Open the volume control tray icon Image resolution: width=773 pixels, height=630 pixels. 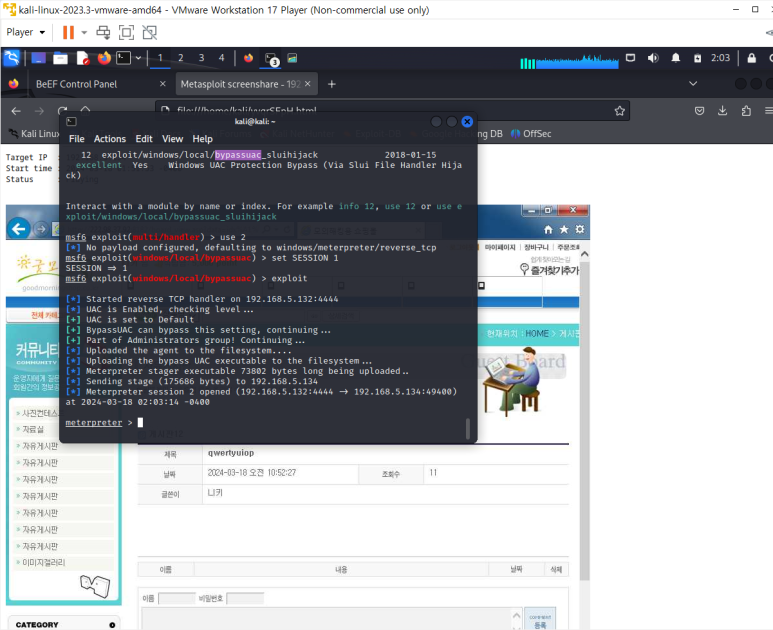pyautogui.click(x=653, y=58)
